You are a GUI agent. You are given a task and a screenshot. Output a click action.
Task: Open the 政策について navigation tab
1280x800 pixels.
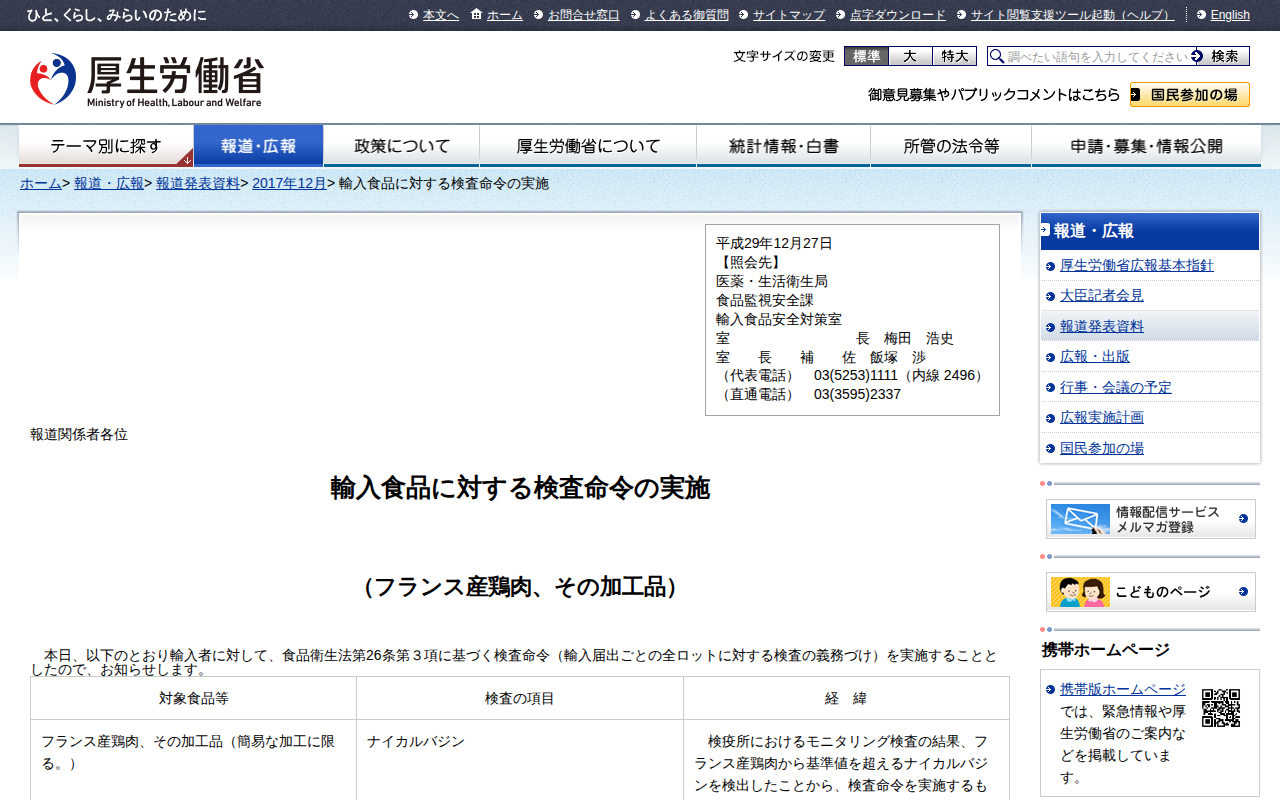(x=402, y=146)
